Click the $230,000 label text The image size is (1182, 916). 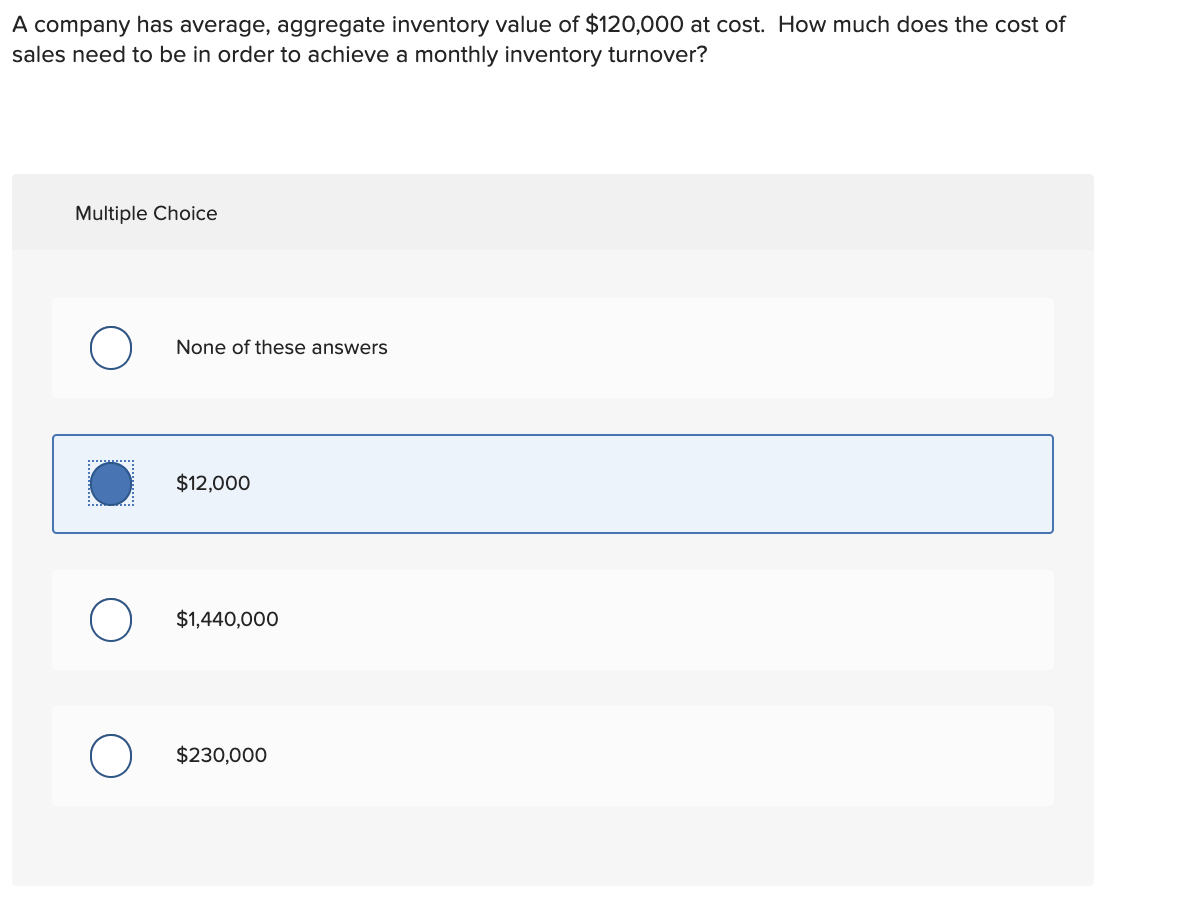[x=221, y=756]
